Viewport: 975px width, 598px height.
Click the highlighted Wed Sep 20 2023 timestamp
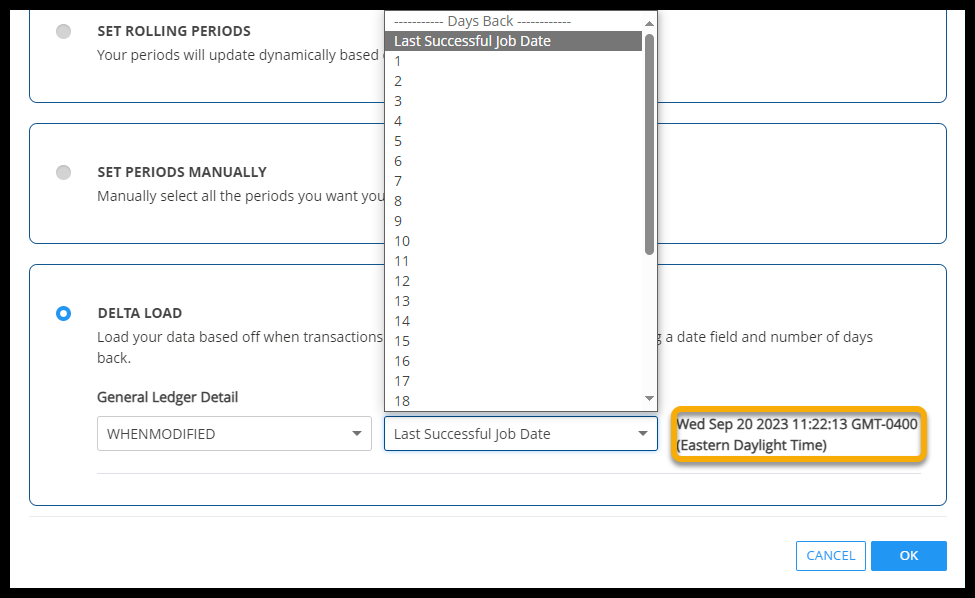(797, 434)
